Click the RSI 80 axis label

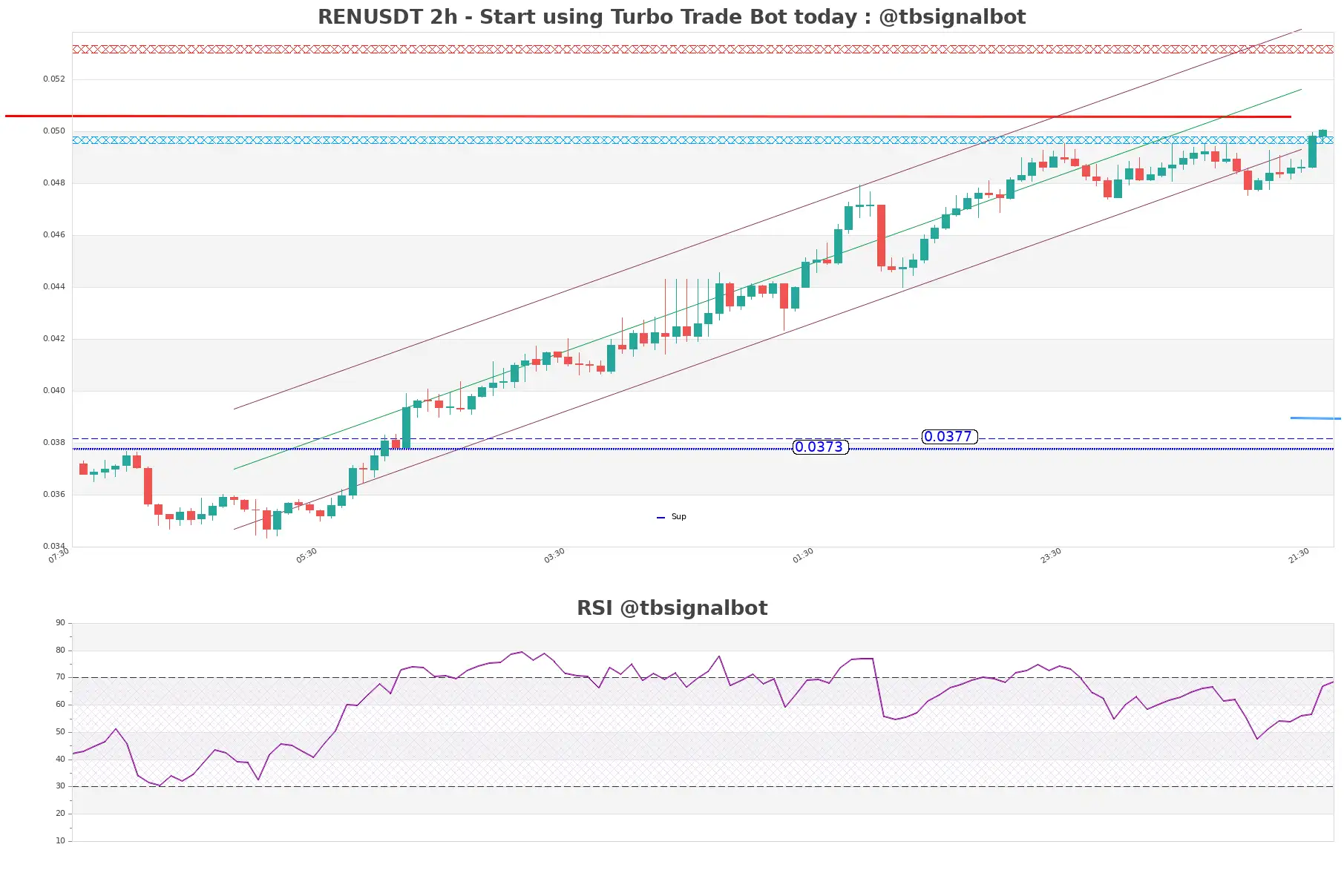pyautogui.click(x=60, y=650)
